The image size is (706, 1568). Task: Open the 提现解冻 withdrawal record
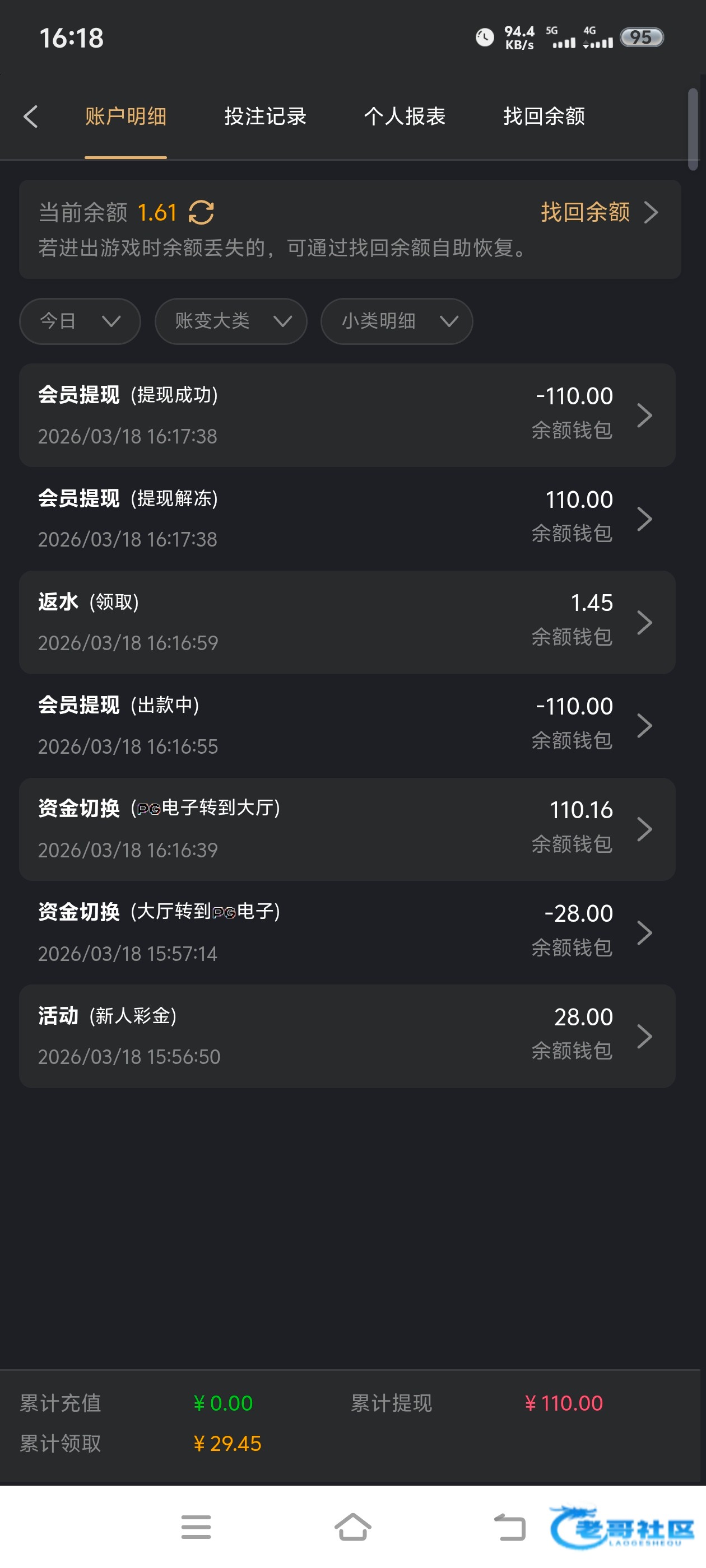click(347, 519)
